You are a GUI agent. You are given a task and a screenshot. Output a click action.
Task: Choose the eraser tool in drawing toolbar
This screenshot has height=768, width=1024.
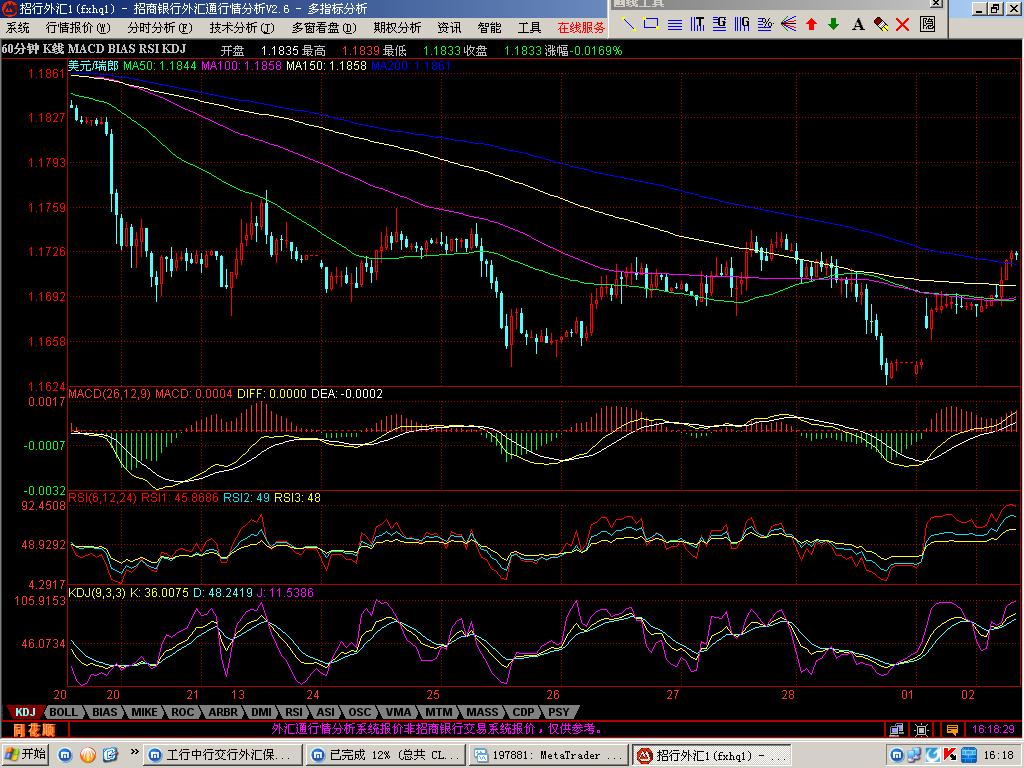(x=881, y=24)
